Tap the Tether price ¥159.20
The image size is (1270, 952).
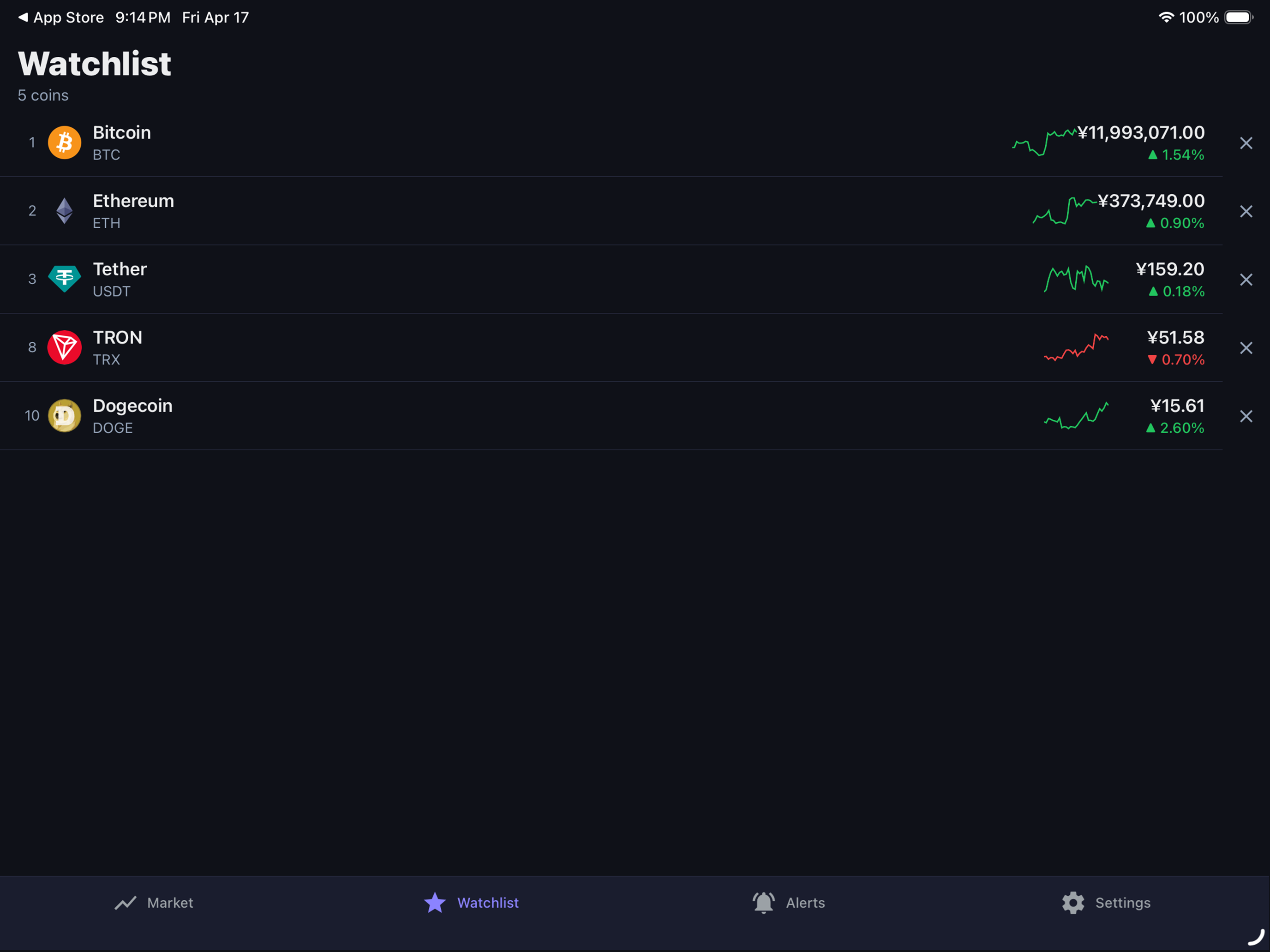coord(1170,269)
